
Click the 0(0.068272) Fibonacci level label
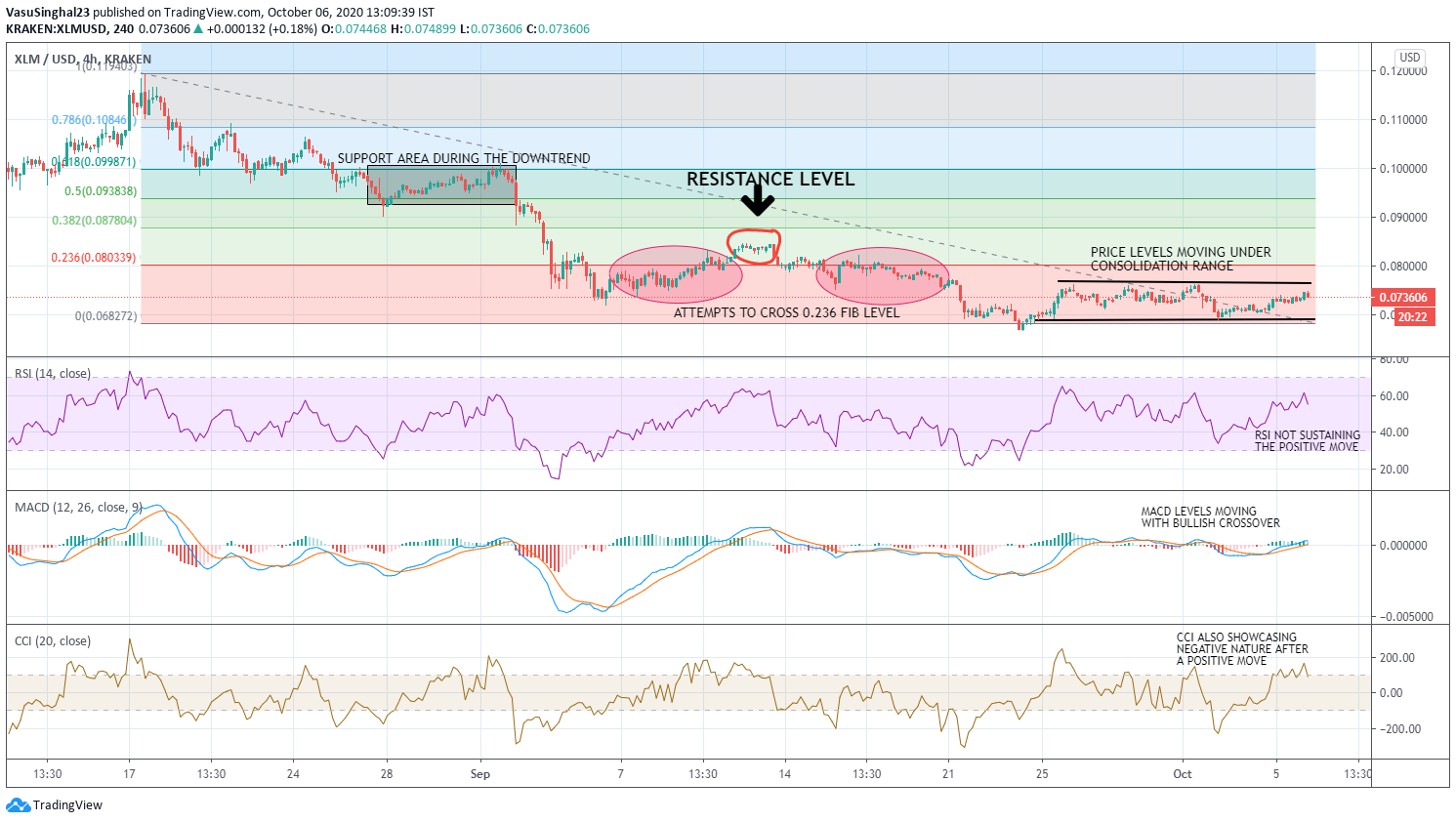(106, 316)
